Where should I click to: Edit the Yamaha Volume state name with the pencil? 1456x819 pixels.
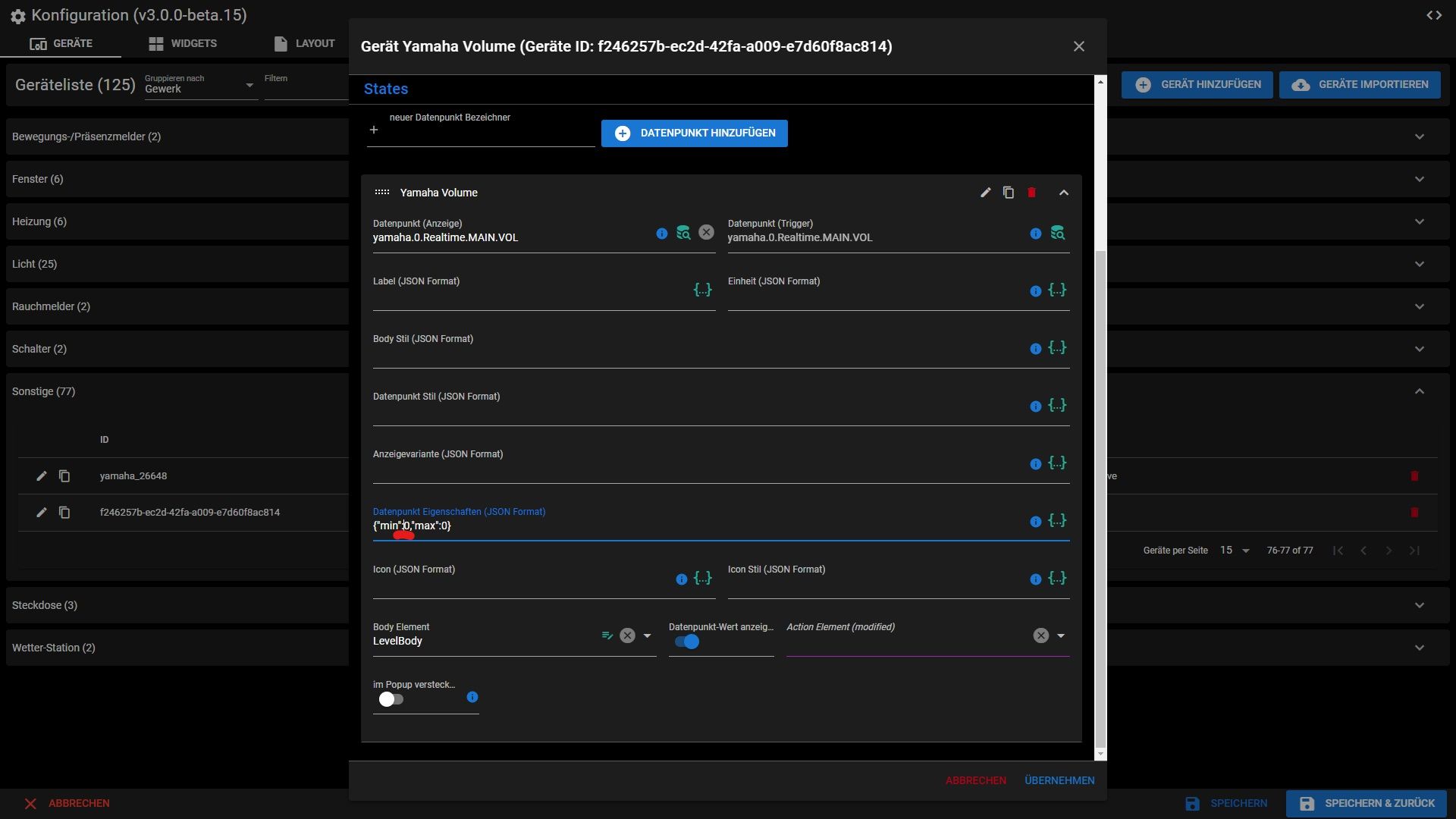[x=985, y=193]
